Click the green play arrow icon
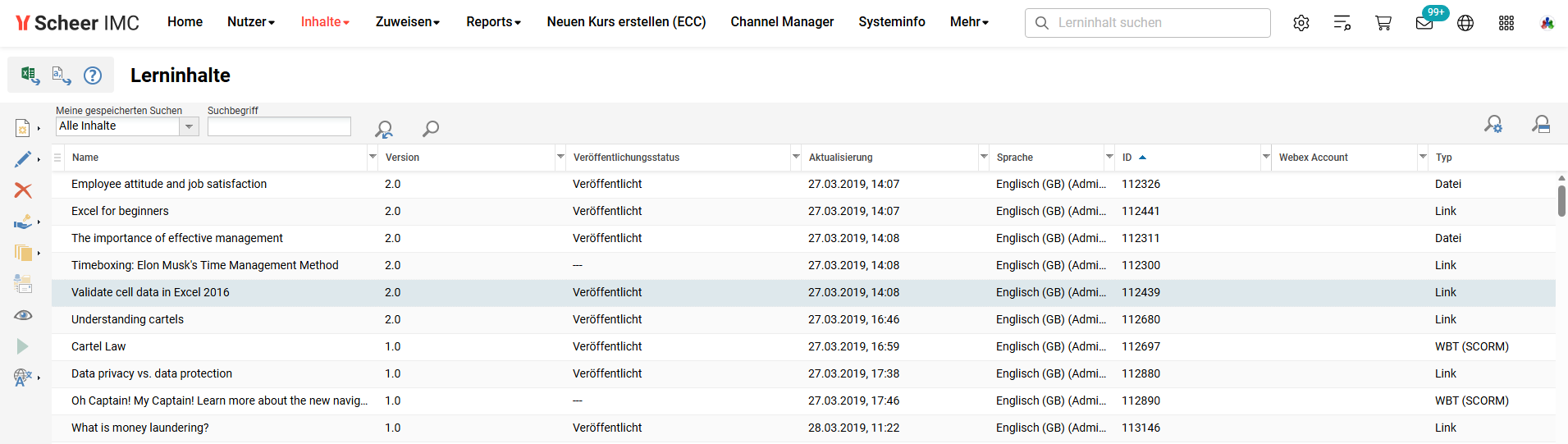The width and height of the screenshot is (1568, 444). click(x=23, y=346)
